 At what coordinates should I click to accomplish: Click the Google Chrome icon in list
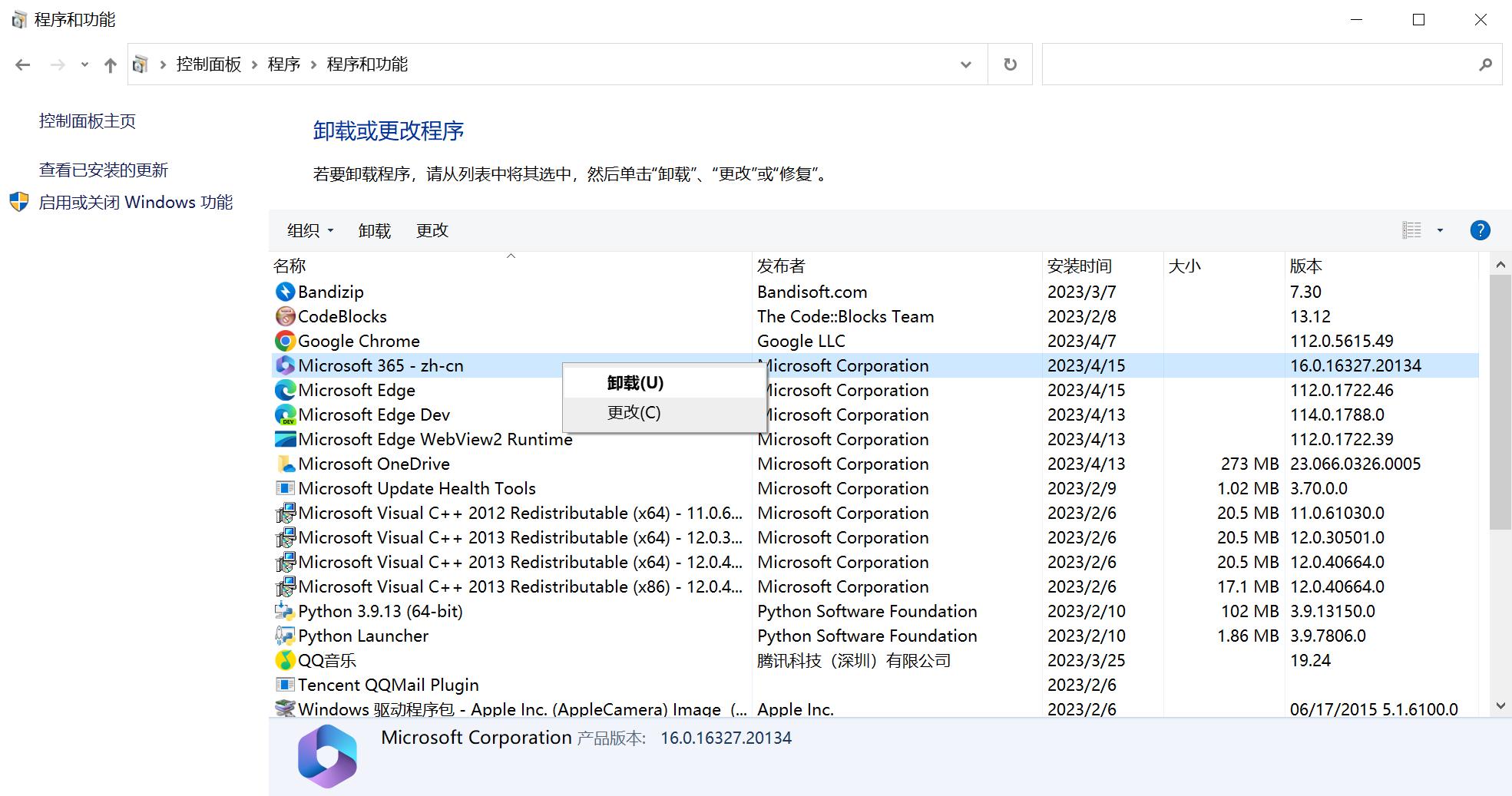(x=285, y=341)
